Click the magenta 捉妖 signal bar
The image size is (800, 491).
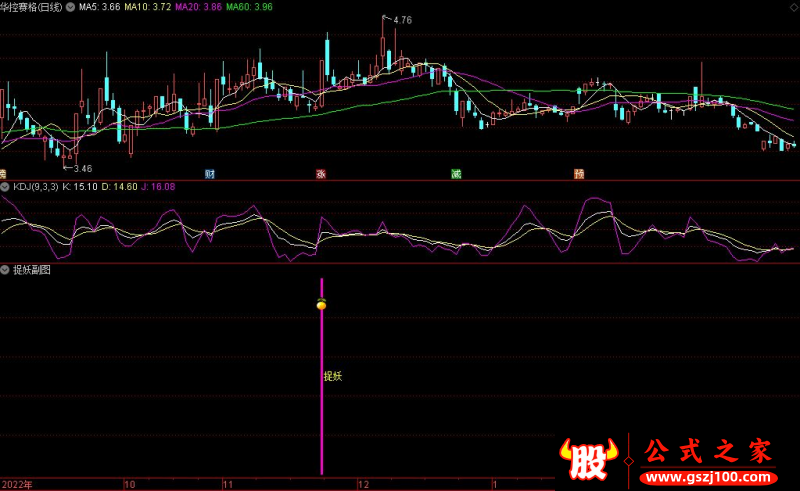coord(321,420)
